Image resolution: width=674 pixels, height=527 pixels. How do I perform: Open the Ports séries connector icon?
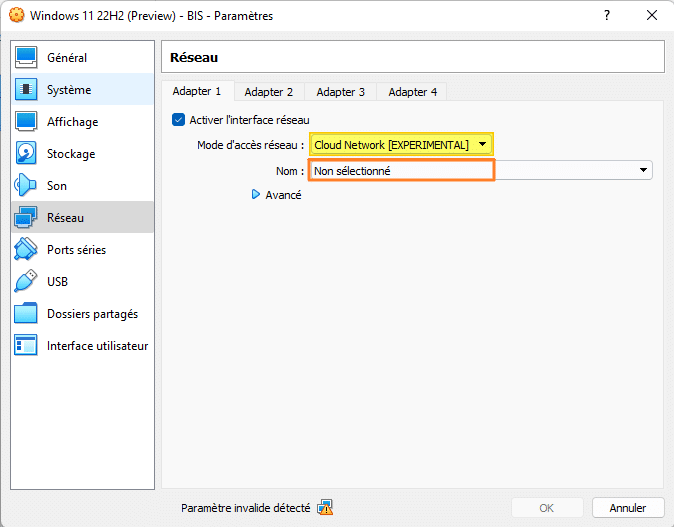(26, 249)
